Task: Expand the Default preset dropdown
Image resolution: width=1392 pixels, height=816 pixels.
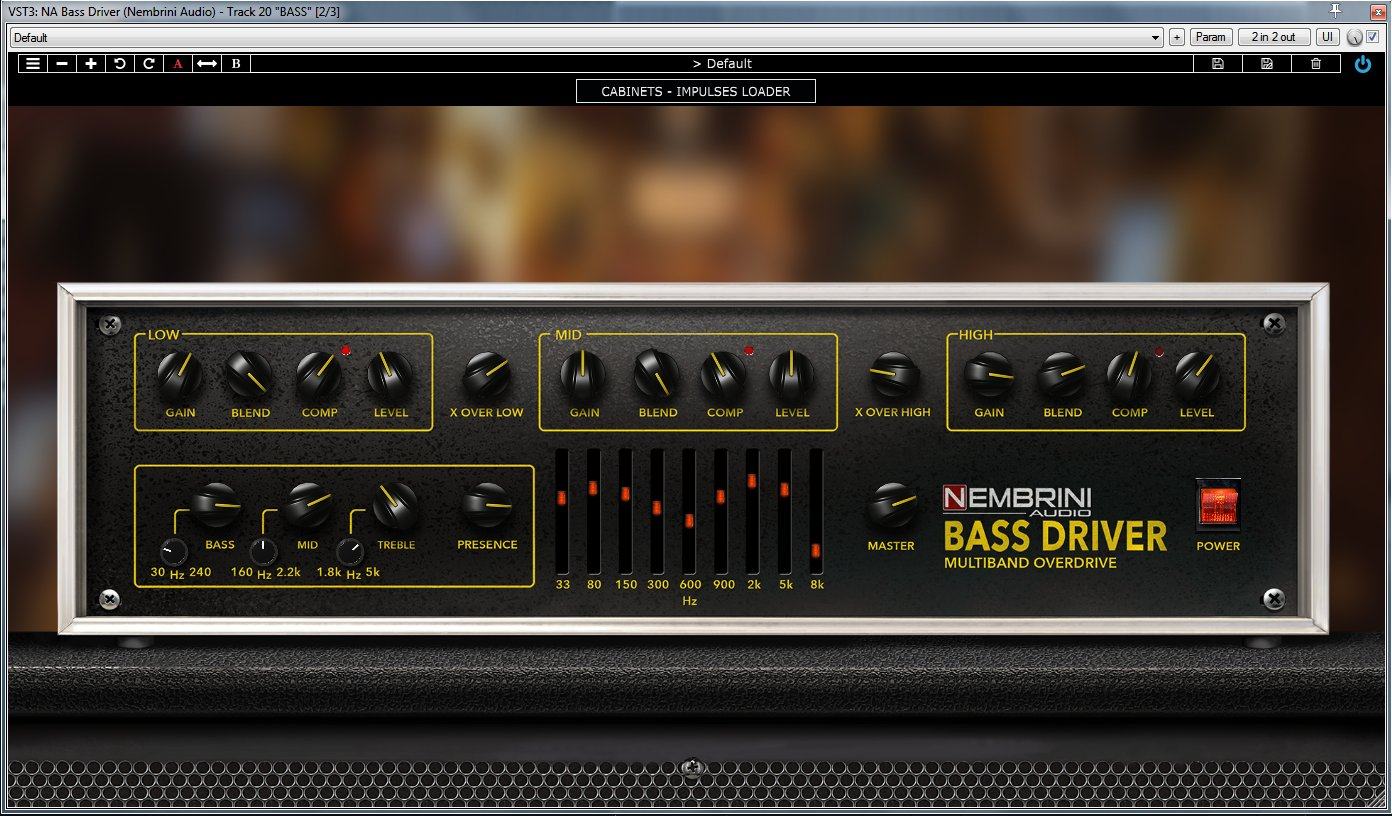Action: [x=1156, y=37]
